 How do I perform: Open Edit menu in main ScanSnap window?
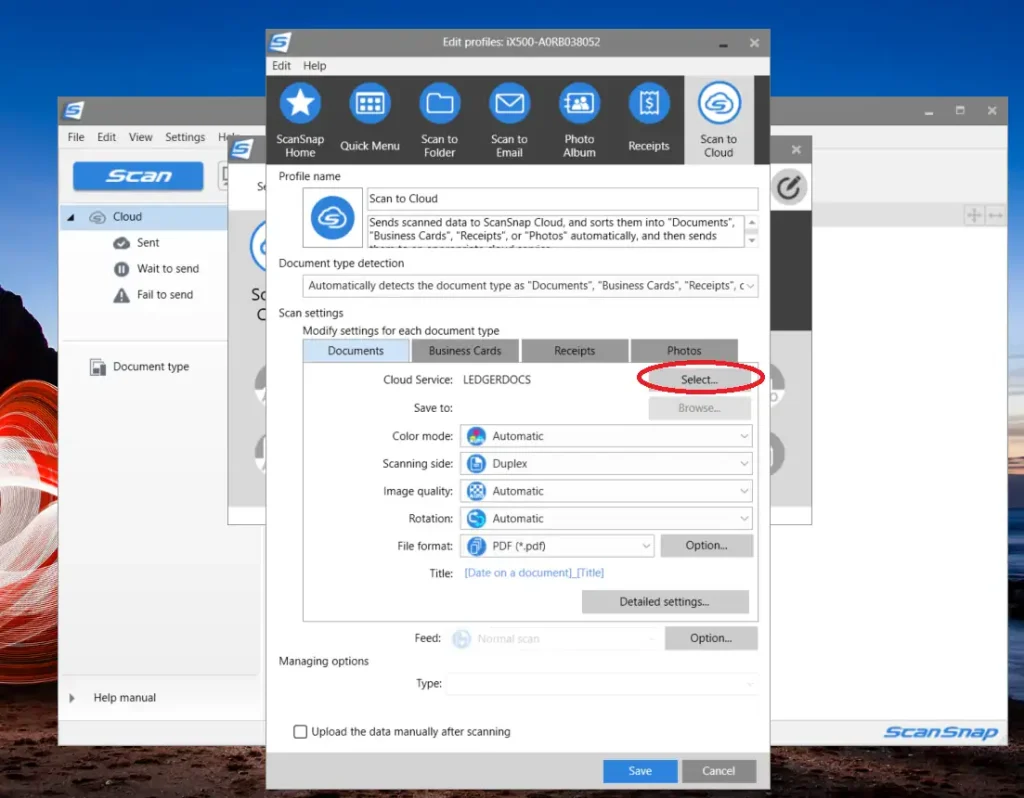pyautogui.click(x=106, y=137)
